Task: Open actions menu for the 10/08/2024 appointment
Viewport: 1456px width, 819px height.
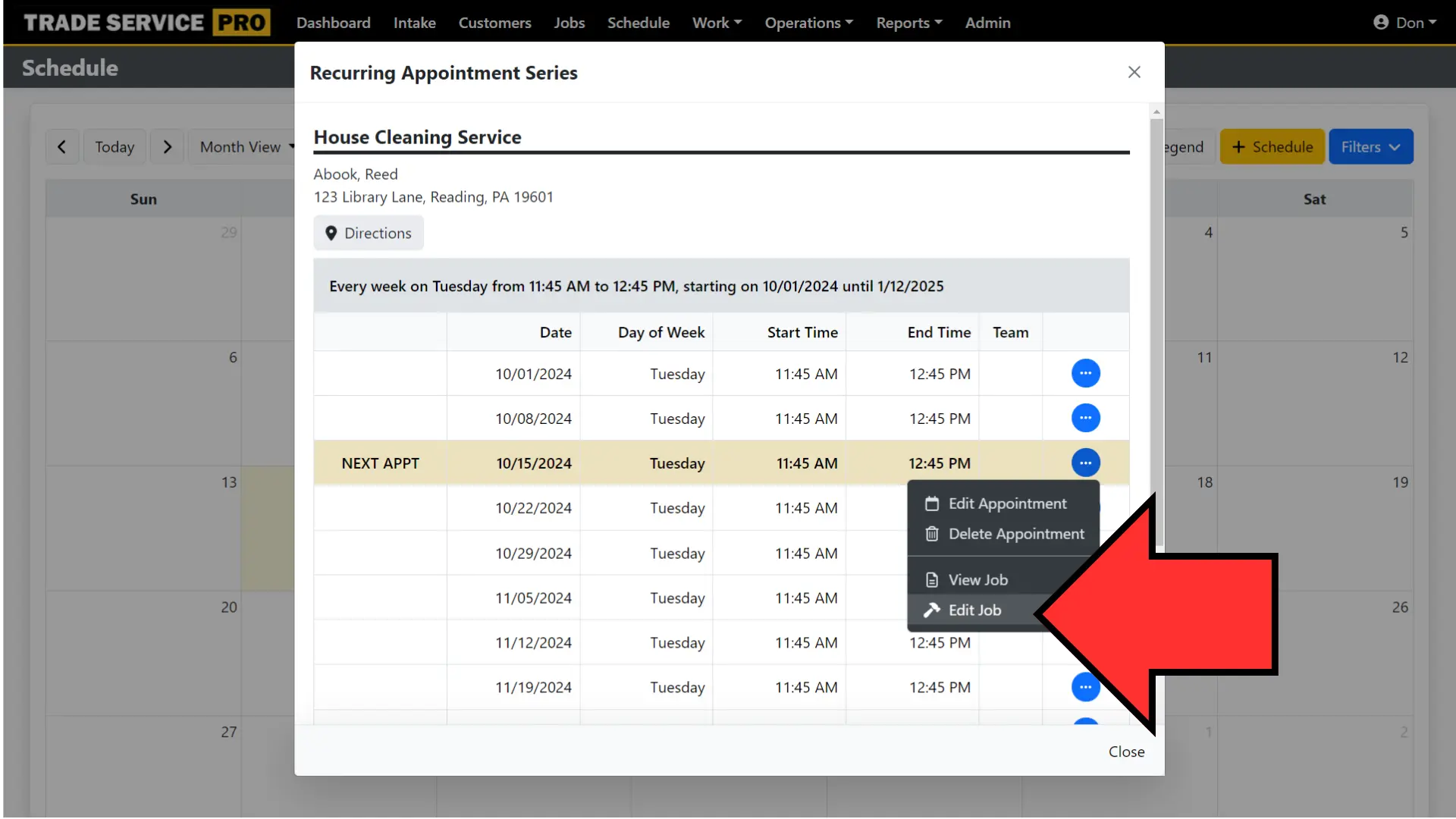Action: click(1085, 418)
